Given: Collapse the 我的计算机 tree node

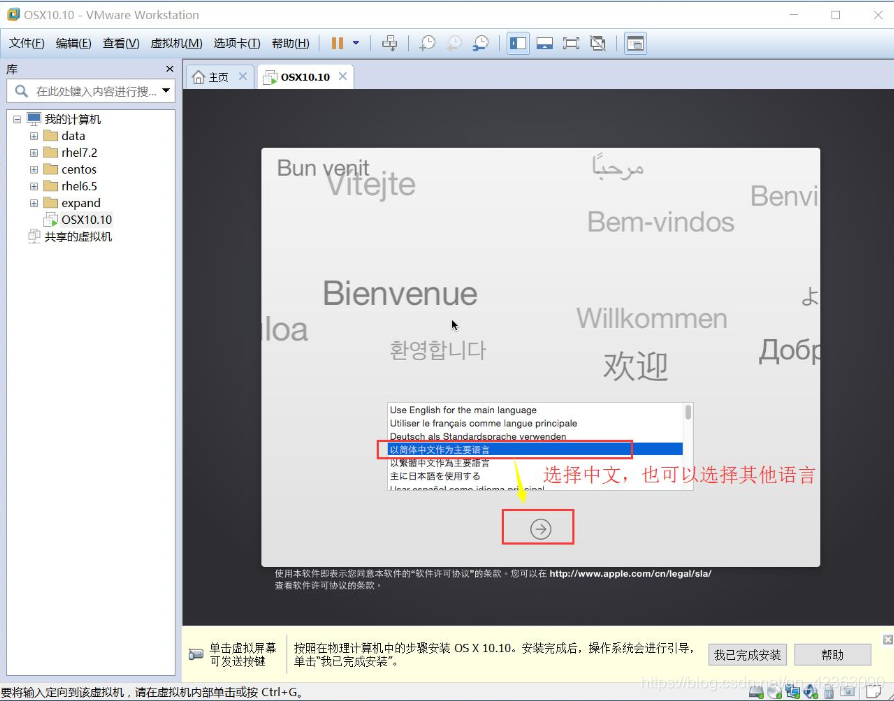Looking at the screenshot, I should (x=17, y=119).
